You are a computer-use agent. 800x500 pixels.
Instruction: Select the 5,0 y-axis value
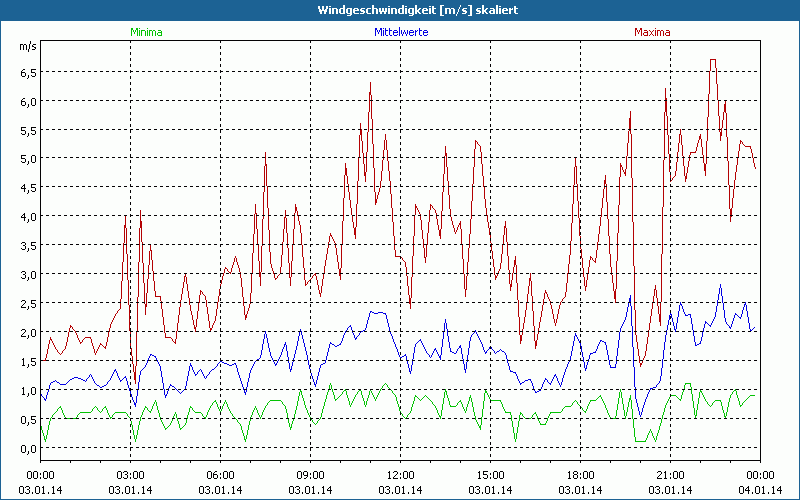pyautogui.click(x=27, y=158)
